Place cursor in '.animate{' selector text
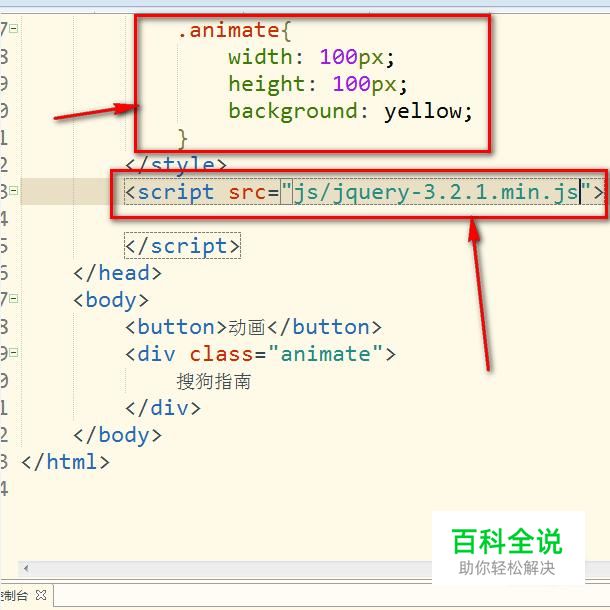The height and width of the screenshot is (610, 610). 234,31
